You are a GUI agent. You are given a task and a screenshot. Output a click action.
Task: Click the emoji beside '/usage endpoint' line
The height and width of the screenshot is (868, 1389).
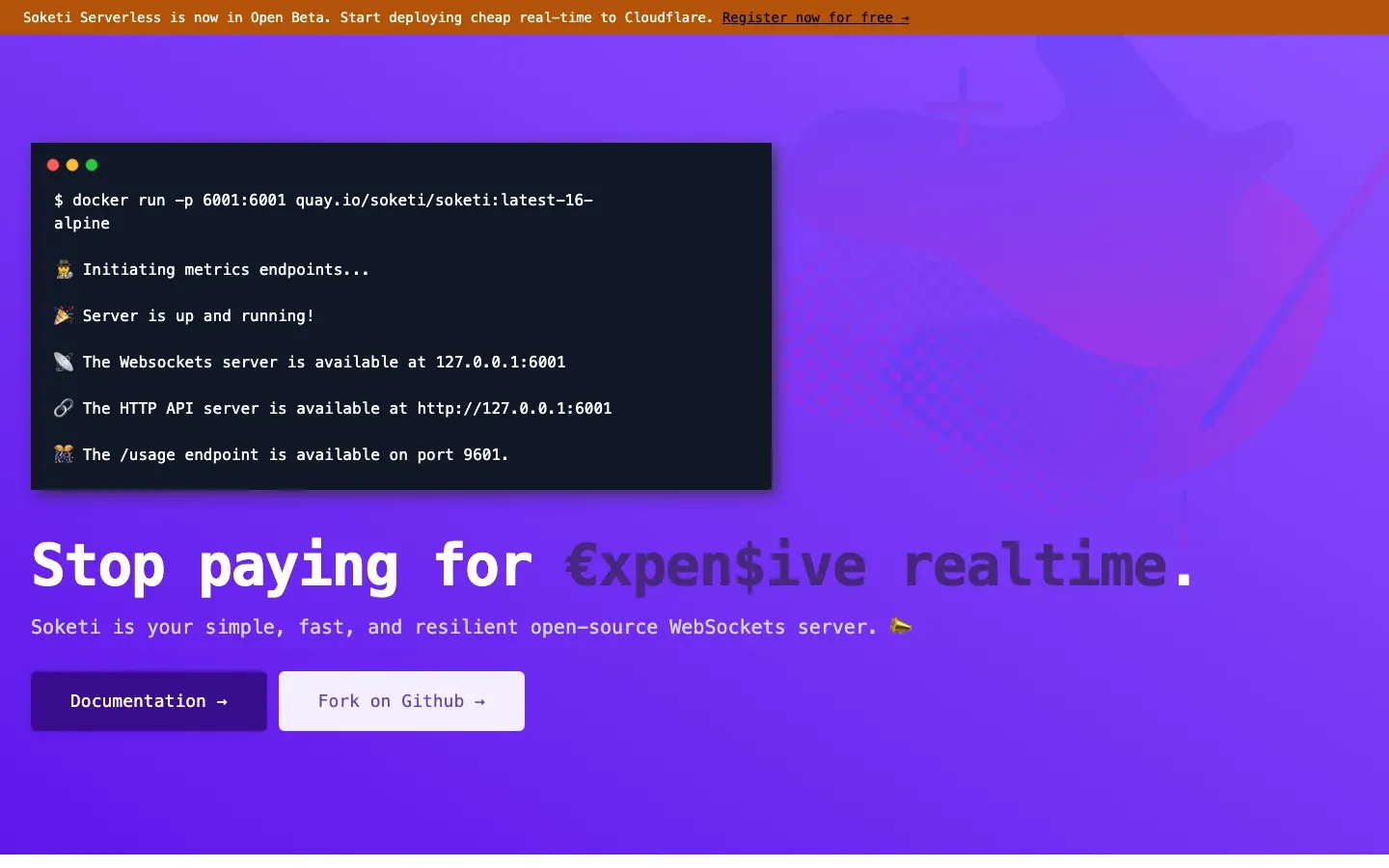[x=64, y=455]
